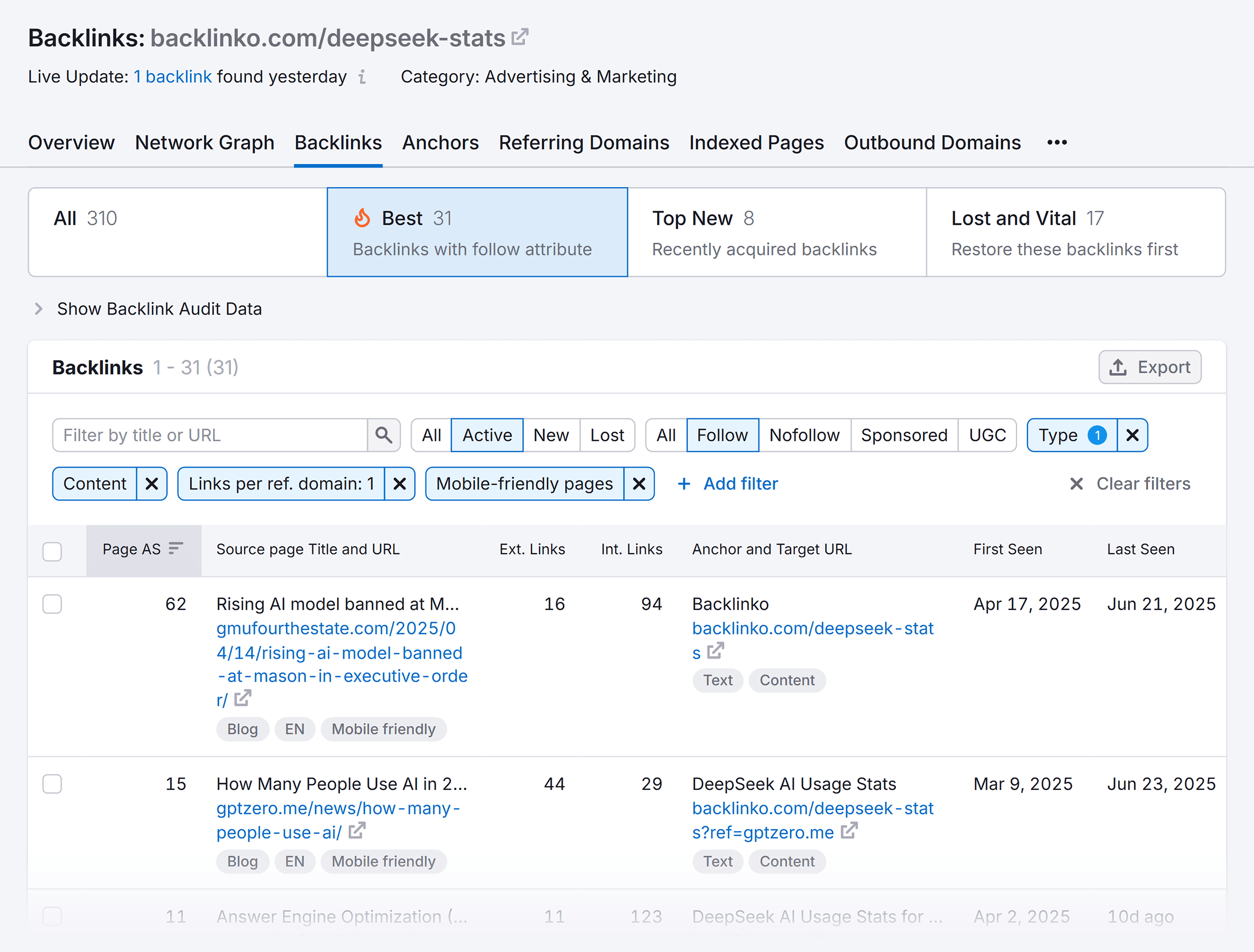This screenshot has height=952, width=1254.
Task: Switch to the Overview tab
Action: (x=71, y=142)
